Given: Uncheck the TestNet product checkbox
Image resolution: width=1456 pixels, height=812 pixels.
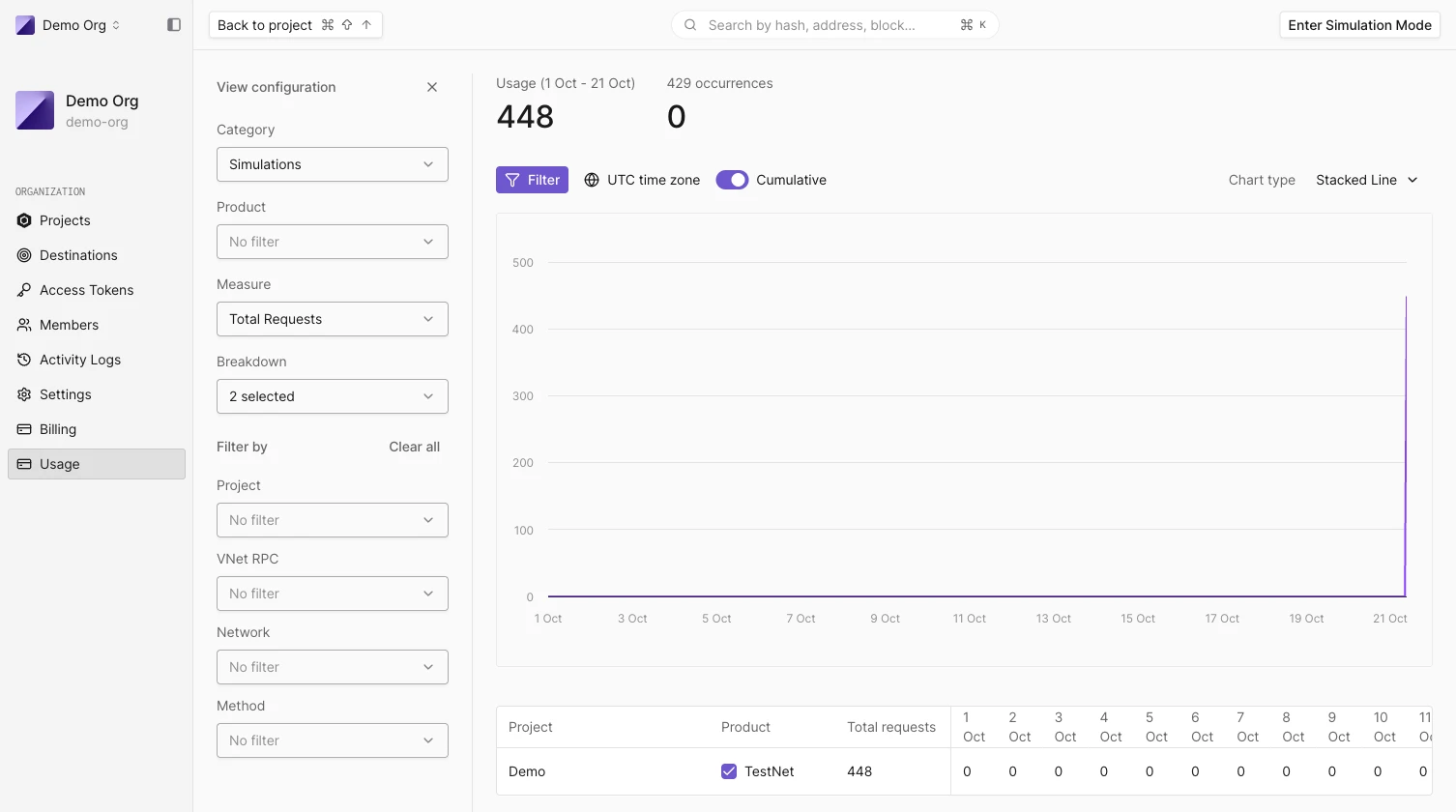Looking at the screenshot, I should [x=729, y=771].
